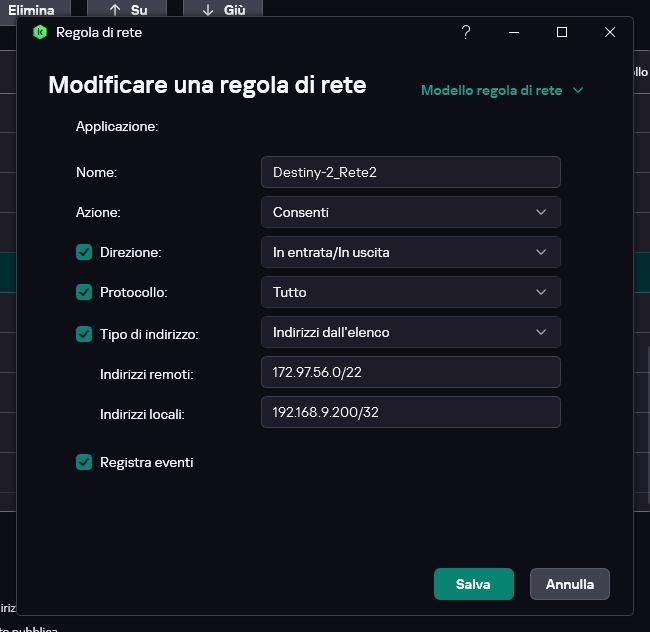
Task: Open the Protocollo dropdown showing Tutto
Action: (410, 292)
